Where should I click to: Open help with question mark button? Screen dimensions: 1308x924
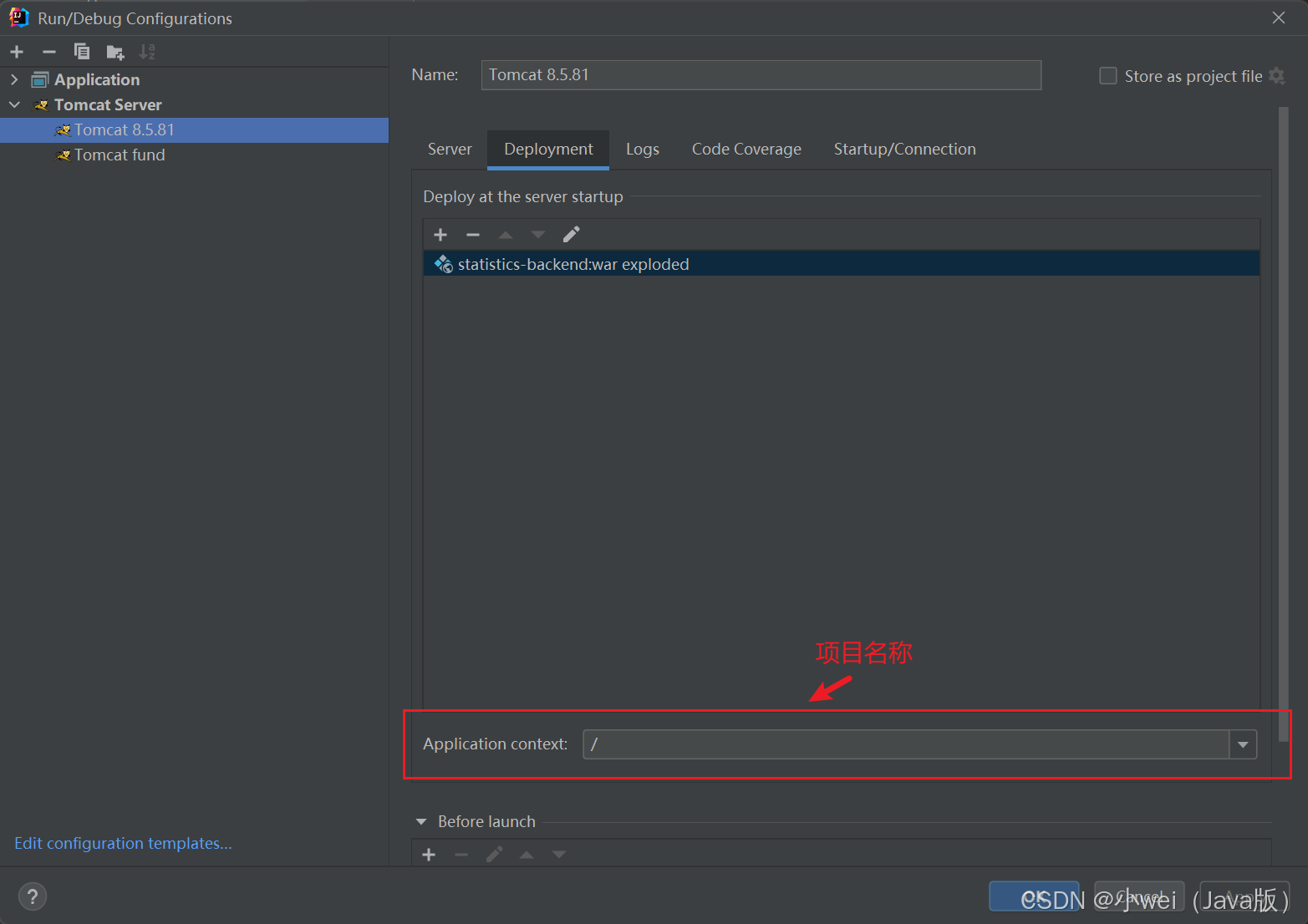click(33, 896)
